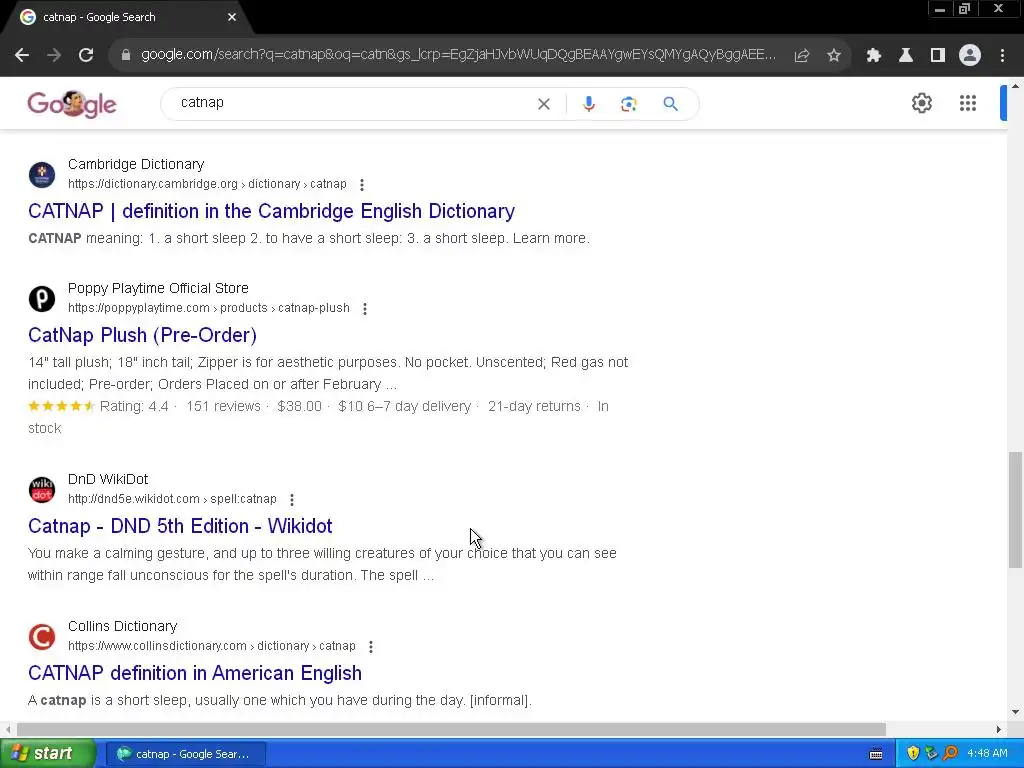Screen dimensions: 1024x768
Task: Click the 151 reviews text
Action: 223,406
